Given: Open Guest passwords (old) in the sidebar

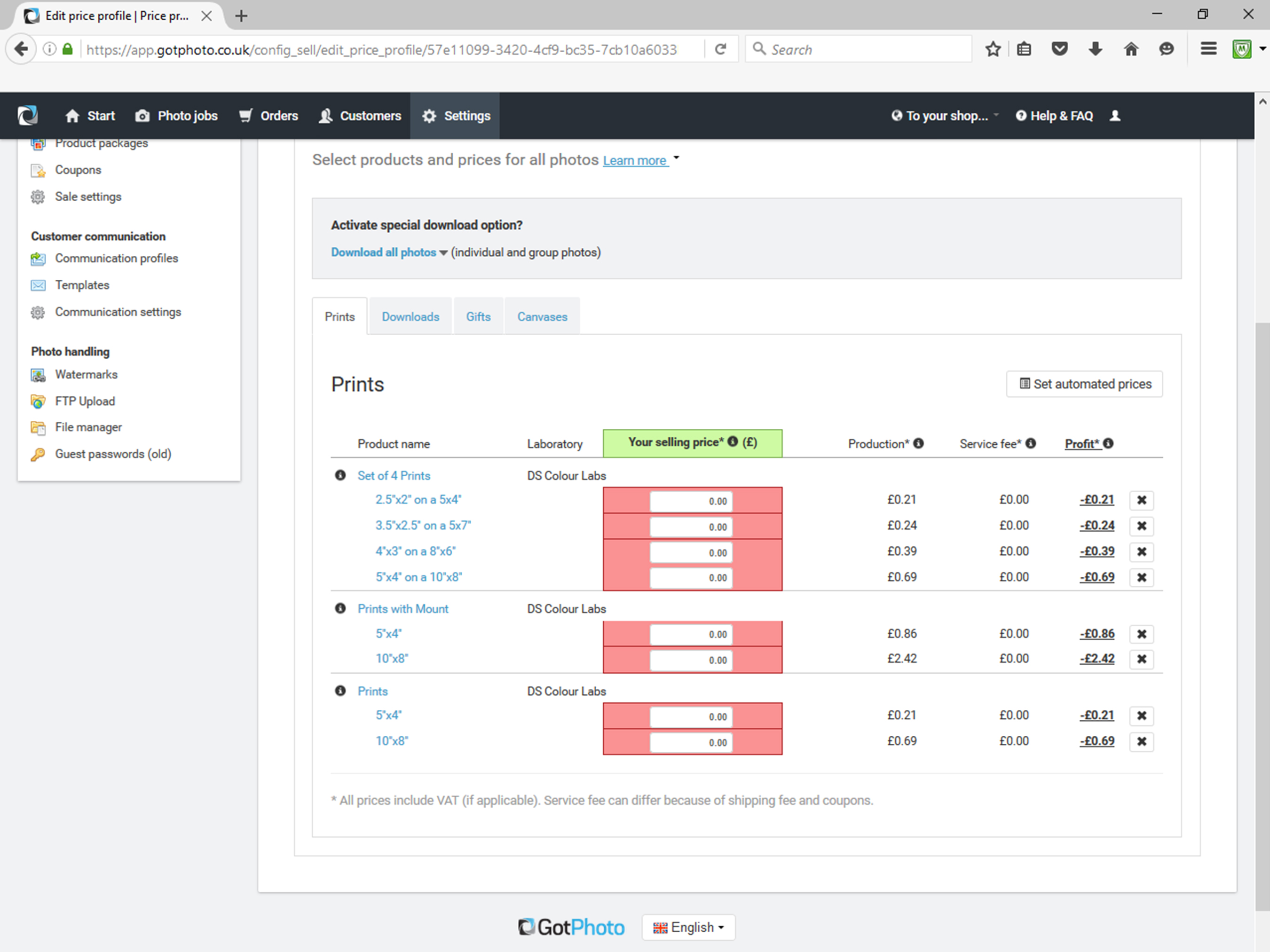Looking at the screenshot, I should [113, 454].
